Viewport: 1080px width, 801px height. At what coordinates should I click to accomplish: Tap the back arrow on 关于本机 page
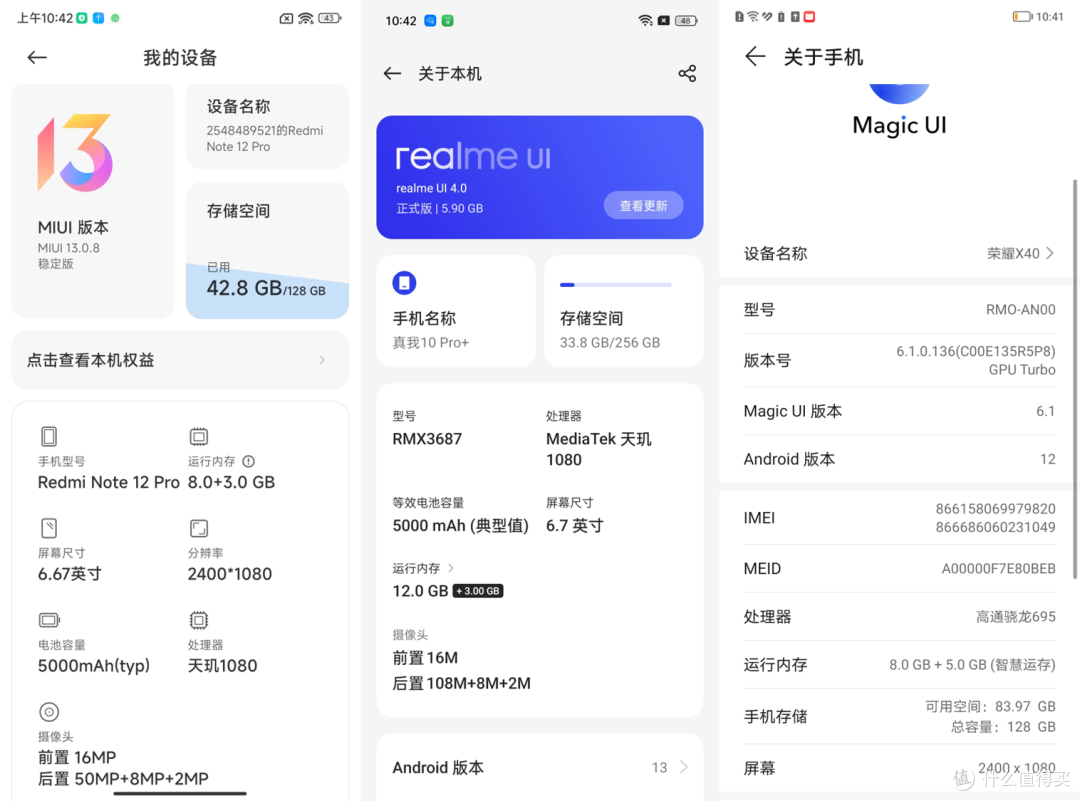pos(392,73)
